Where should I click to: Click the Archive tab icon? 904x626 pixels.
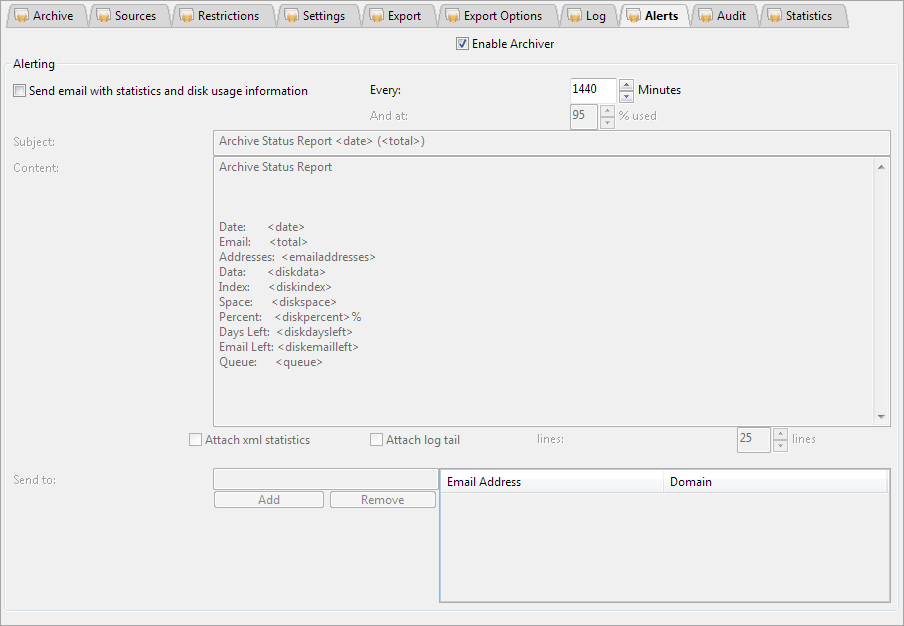coord(21,16)
